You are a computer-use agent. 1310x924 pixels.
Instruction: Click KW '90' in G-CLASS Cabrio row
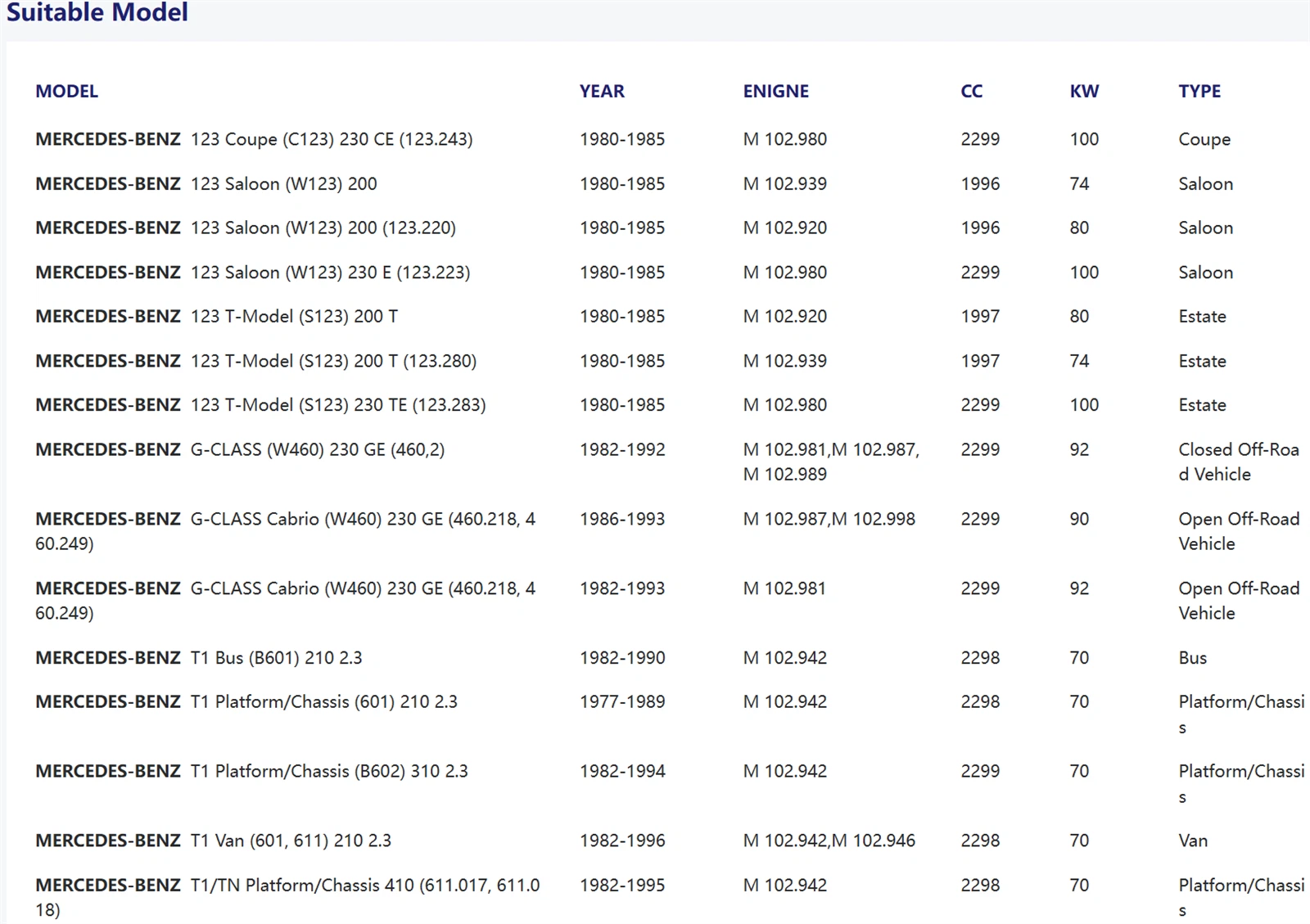(x=1079, y=519)
